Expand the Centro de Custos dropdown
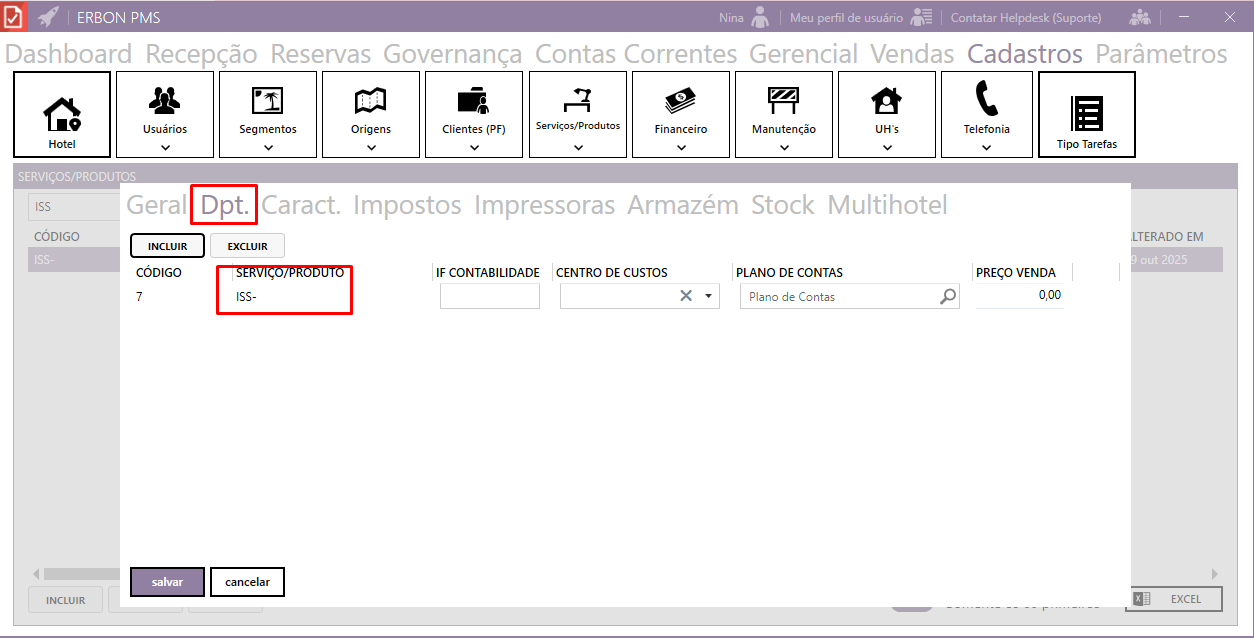 (x=708, y=296)
